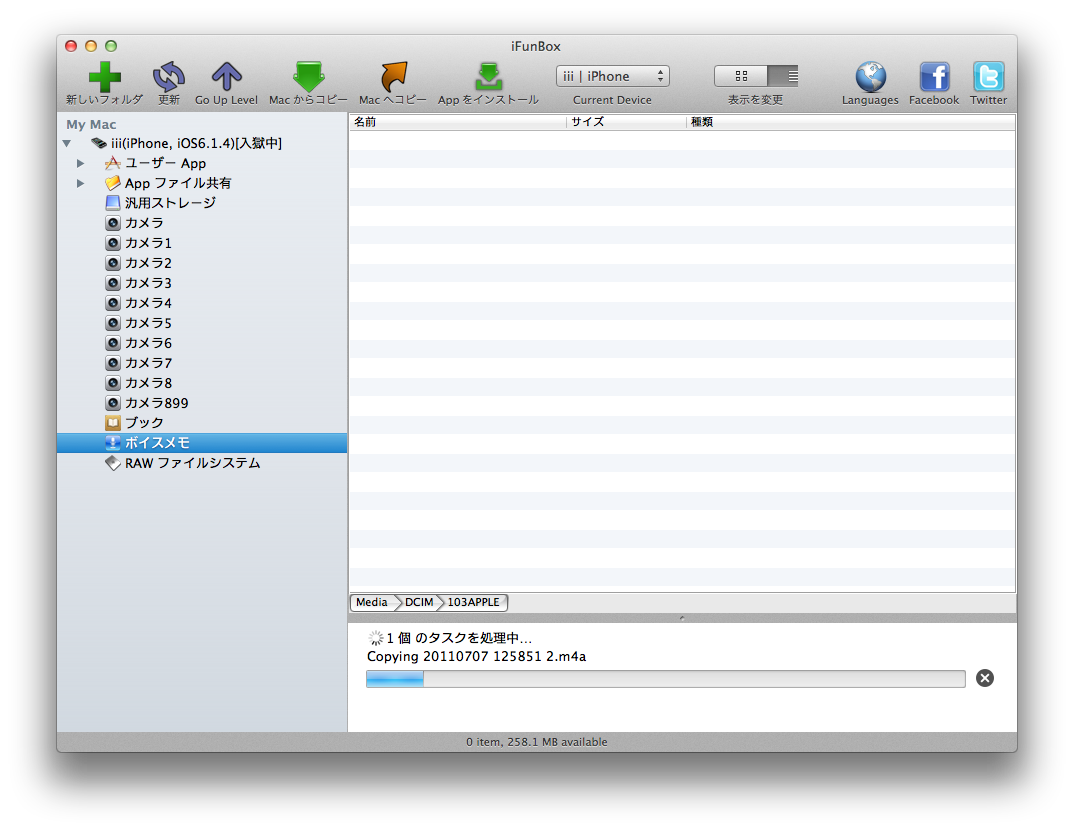Image resolution: width=1074 pixels, height=831 pixels.
Task: Expand the App ファイル共有 tree node
Action: click(81, 183)
